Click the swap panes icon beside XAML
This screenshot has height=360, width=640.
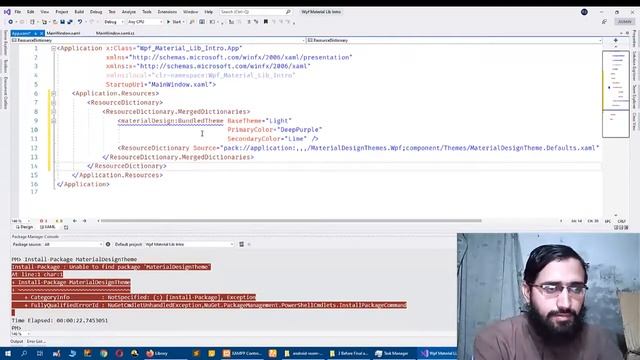click(x=66, y=227)
